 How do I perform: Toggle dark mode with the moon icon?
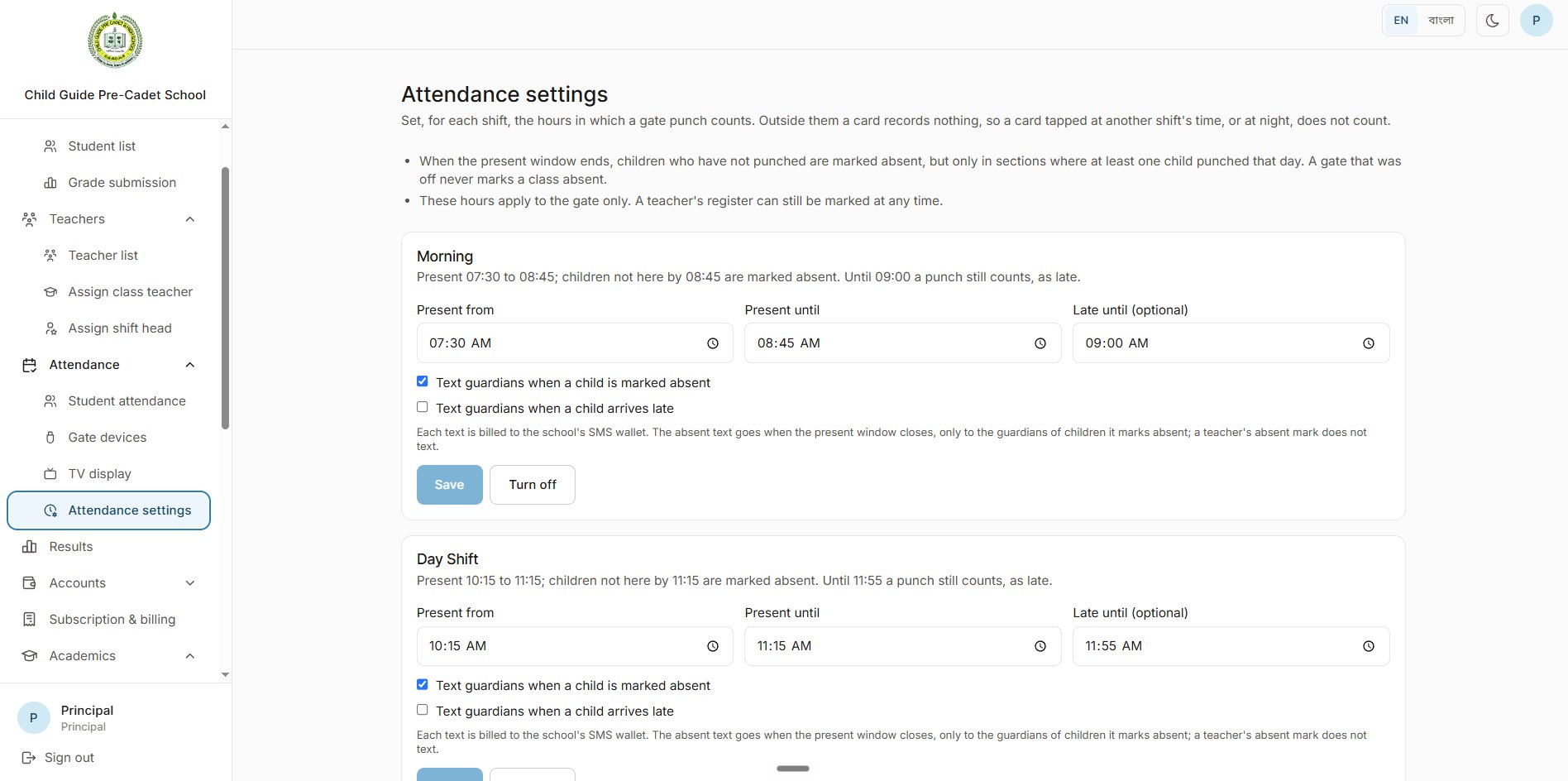pos(1492,21)
